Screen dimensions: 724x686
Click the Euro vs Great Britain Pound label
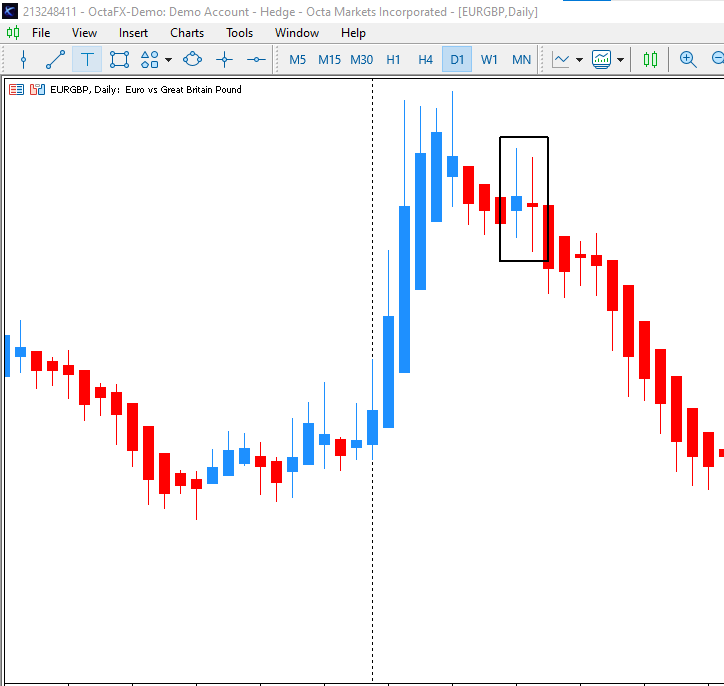tap(183, 90)
